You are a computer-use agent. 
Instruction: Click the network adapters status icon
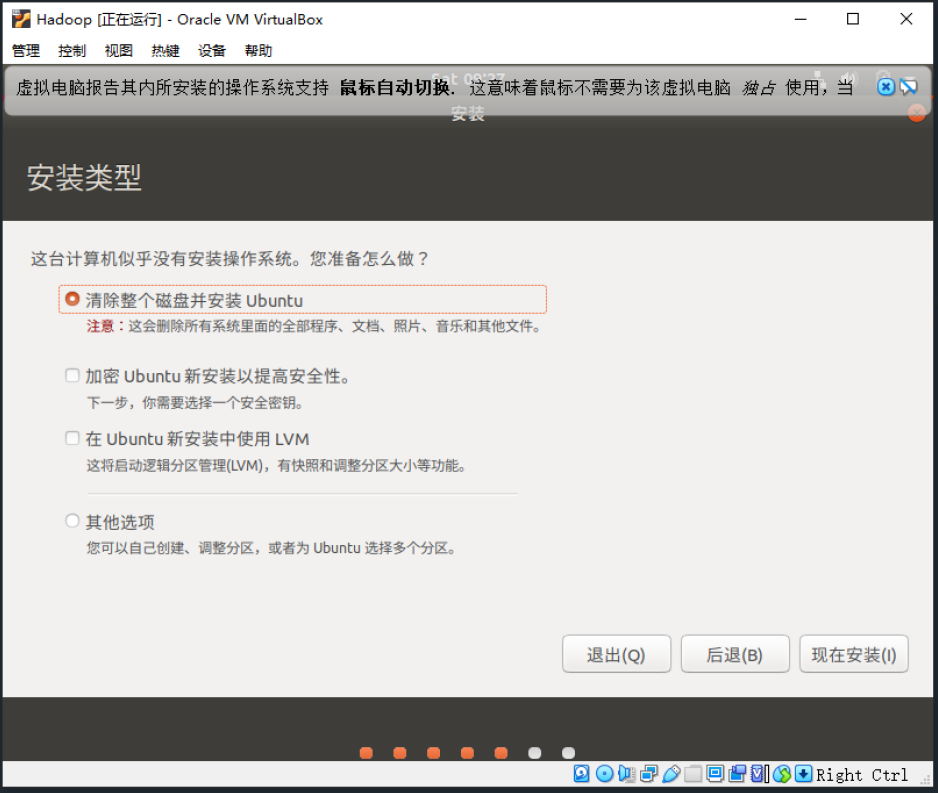[x=649, y=774]
